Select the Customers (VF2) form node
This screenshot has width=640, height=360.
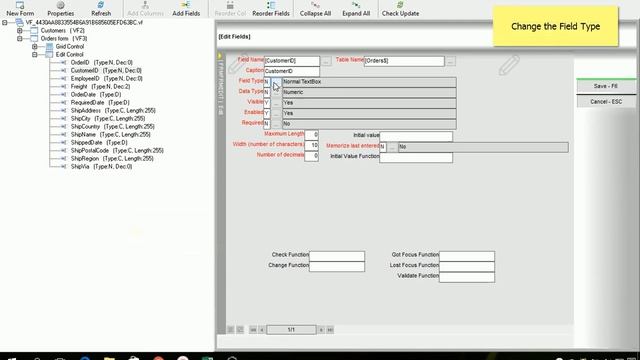[62, 31]
